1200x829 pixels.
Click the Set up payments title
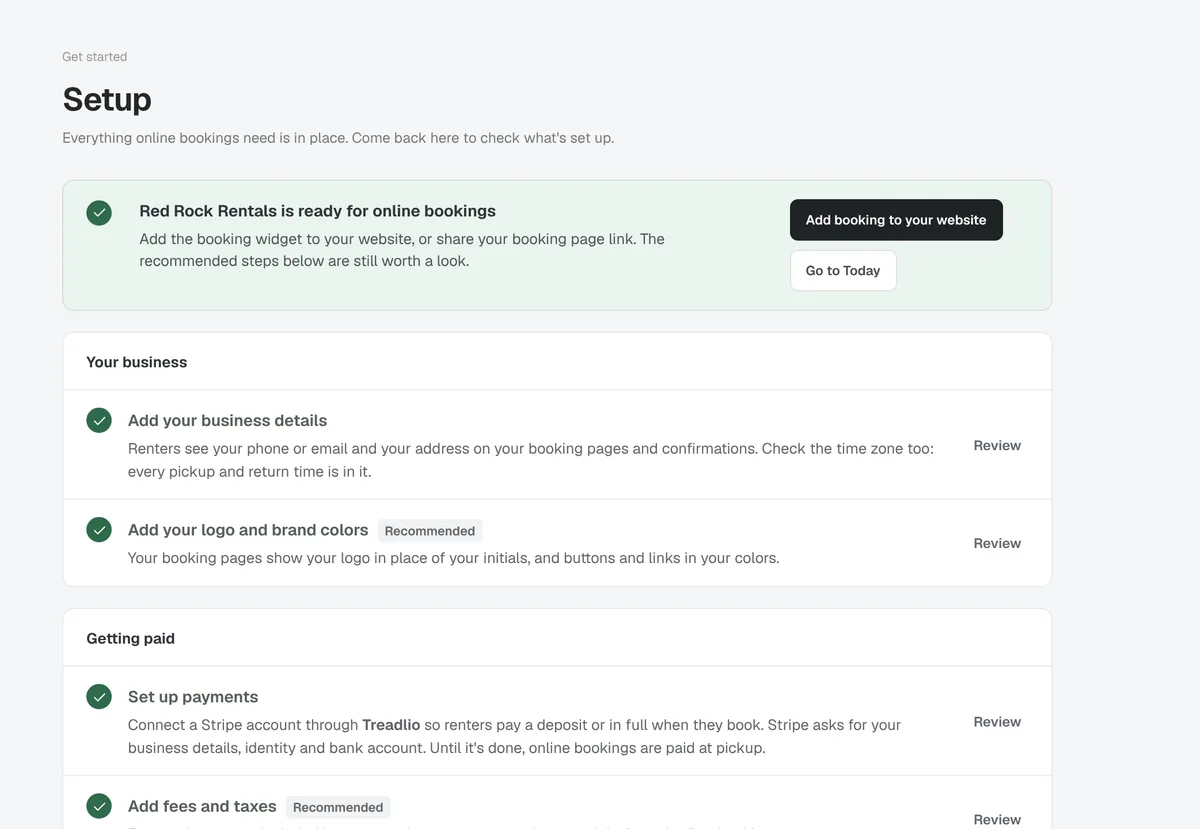click(x=193, y=697)
